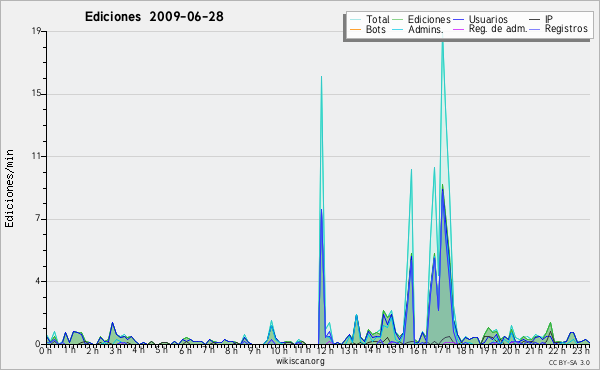
Task: Click the Total peak near 16 h
Action: point(411,170)
